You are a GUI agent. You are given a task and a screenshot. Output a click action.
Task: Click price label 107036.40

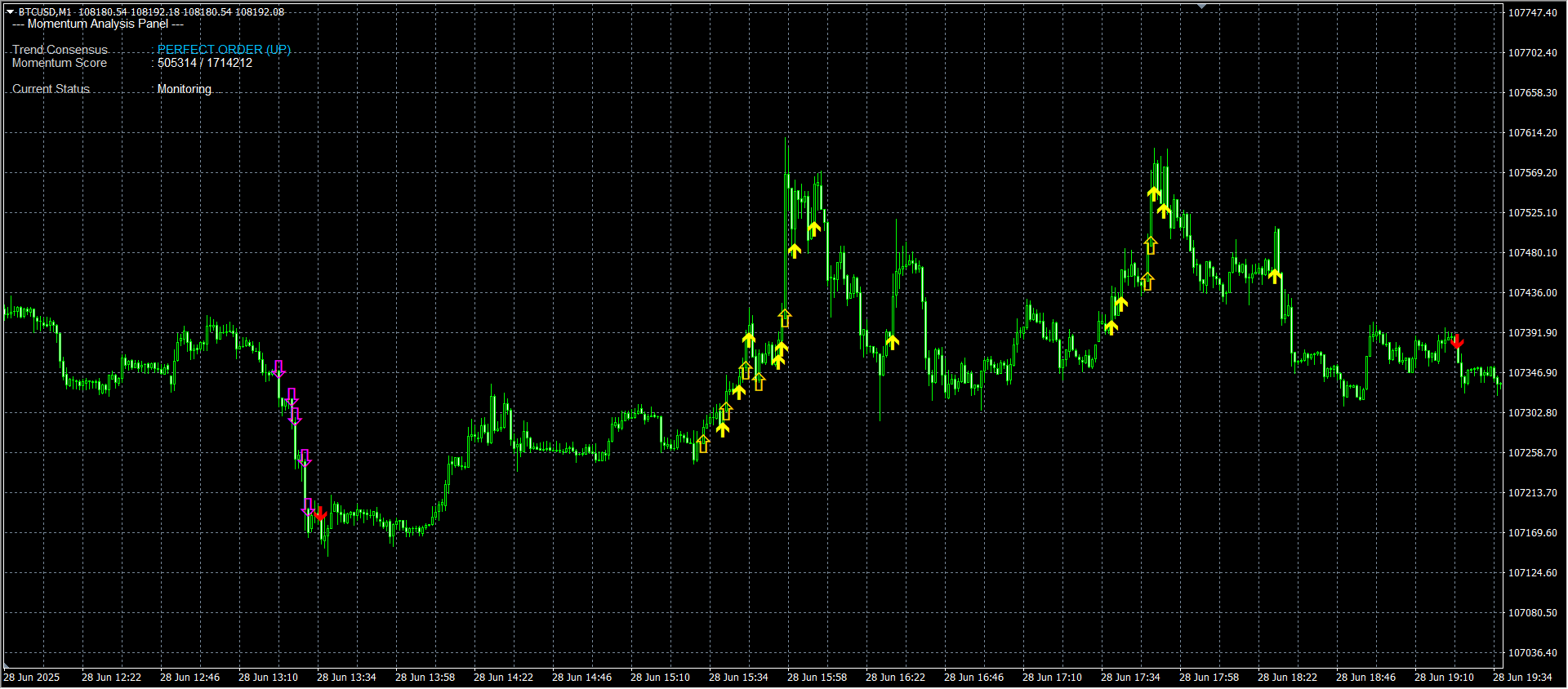pyautogui.click(x=1532, y=653)
